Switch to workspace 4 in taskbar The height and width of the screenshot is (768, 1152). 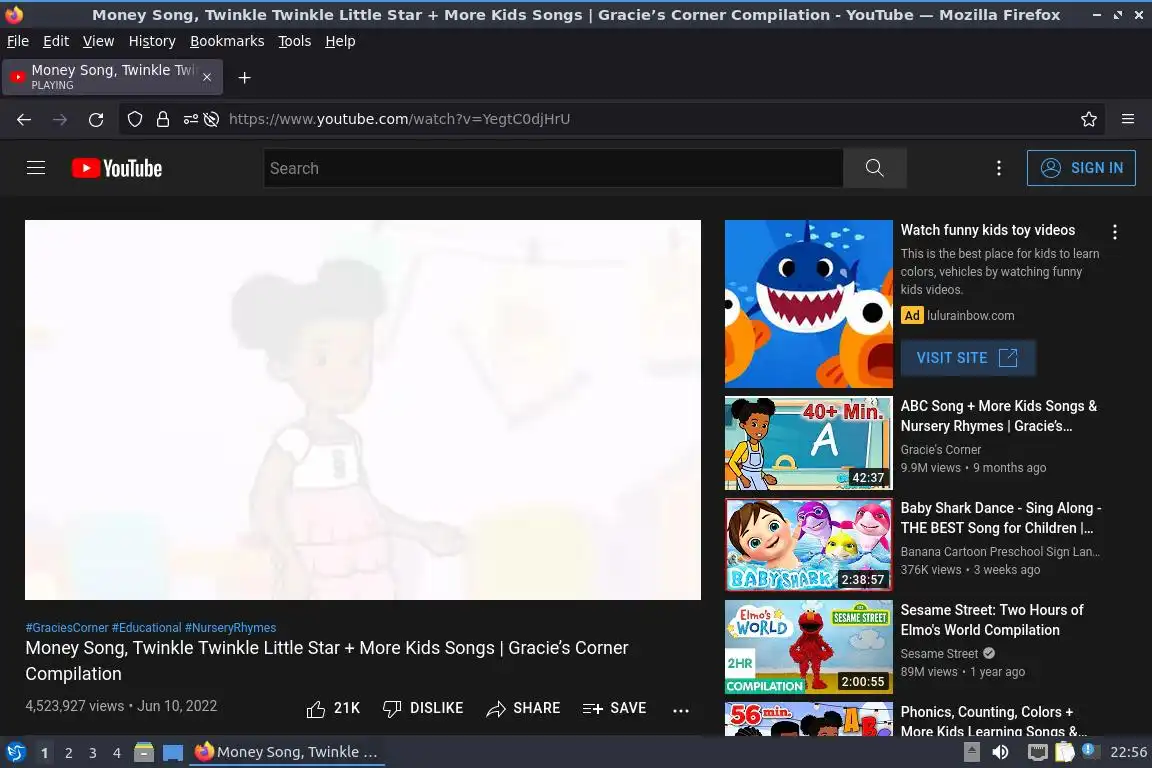117,753
